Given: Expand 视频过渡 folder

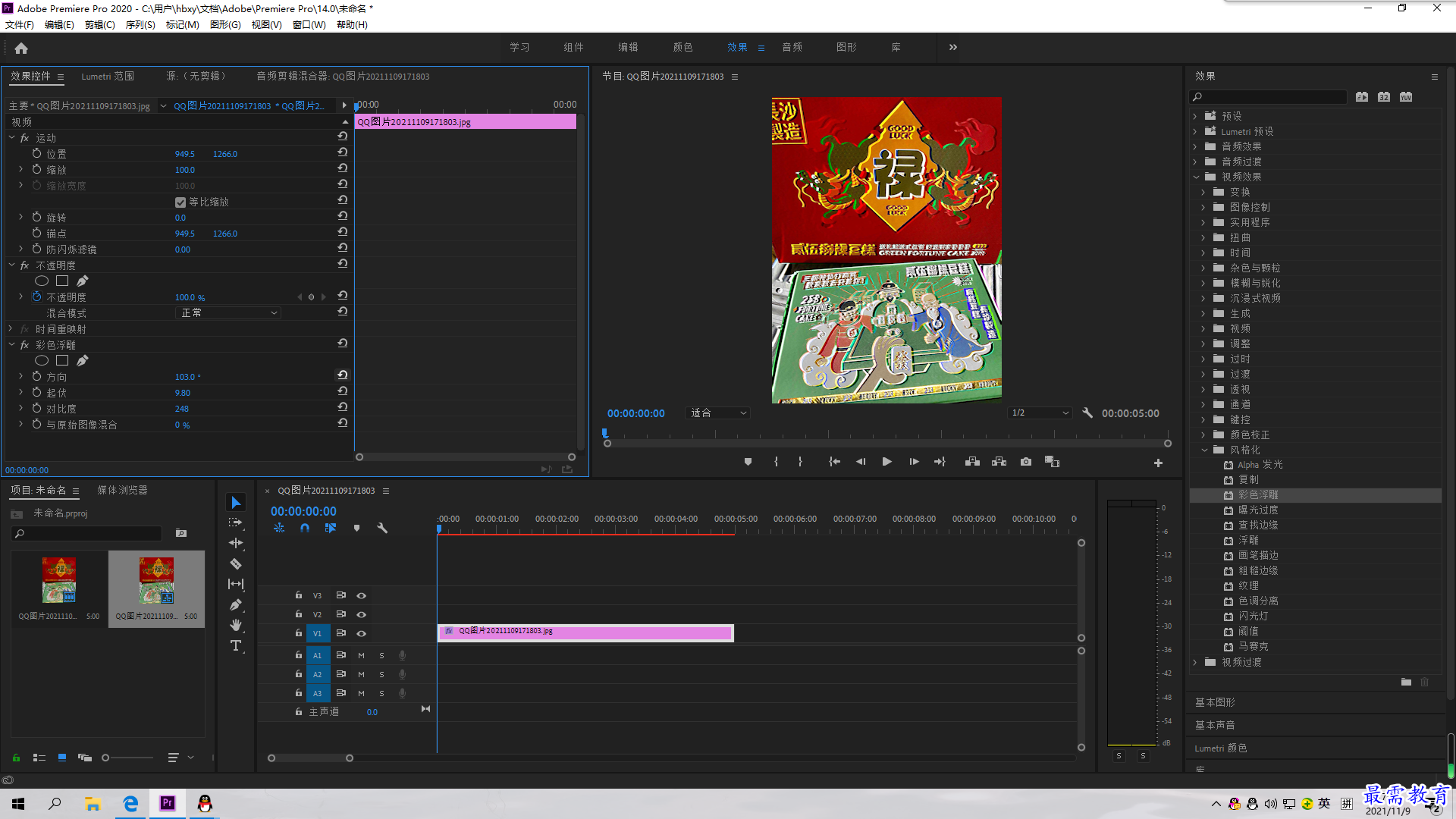Looking at the screenshot, I should click(1196, 662).
